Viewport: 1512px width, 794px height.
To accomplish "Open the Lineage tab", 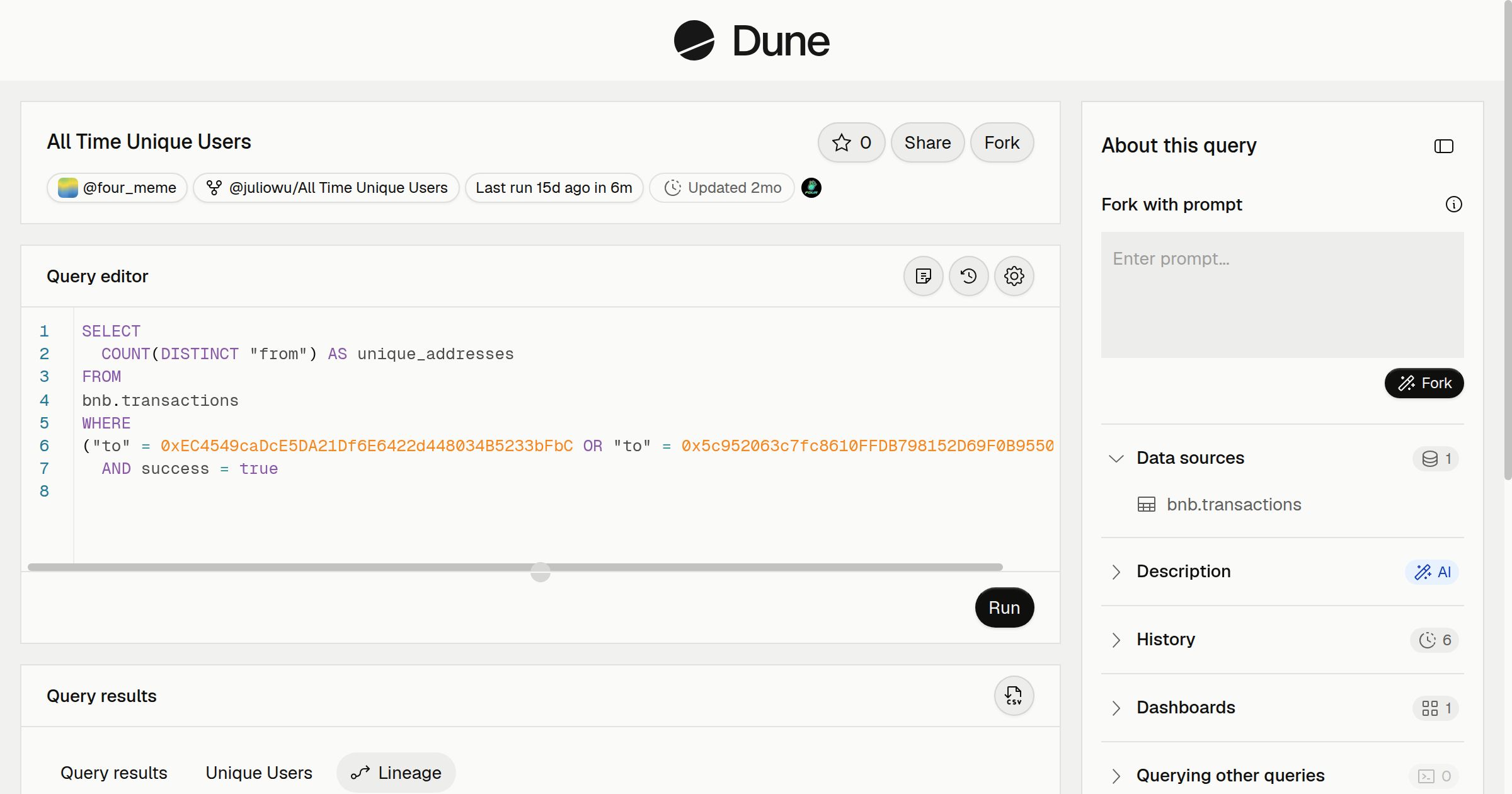I will 396,773.
